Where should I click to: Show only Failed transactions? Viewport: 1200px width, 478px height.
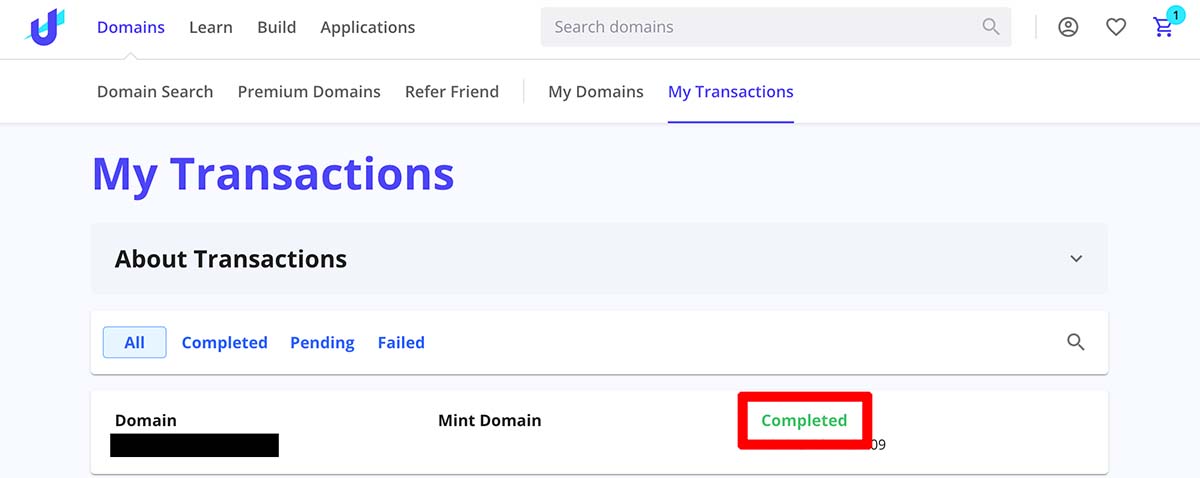tap(401, 342)
